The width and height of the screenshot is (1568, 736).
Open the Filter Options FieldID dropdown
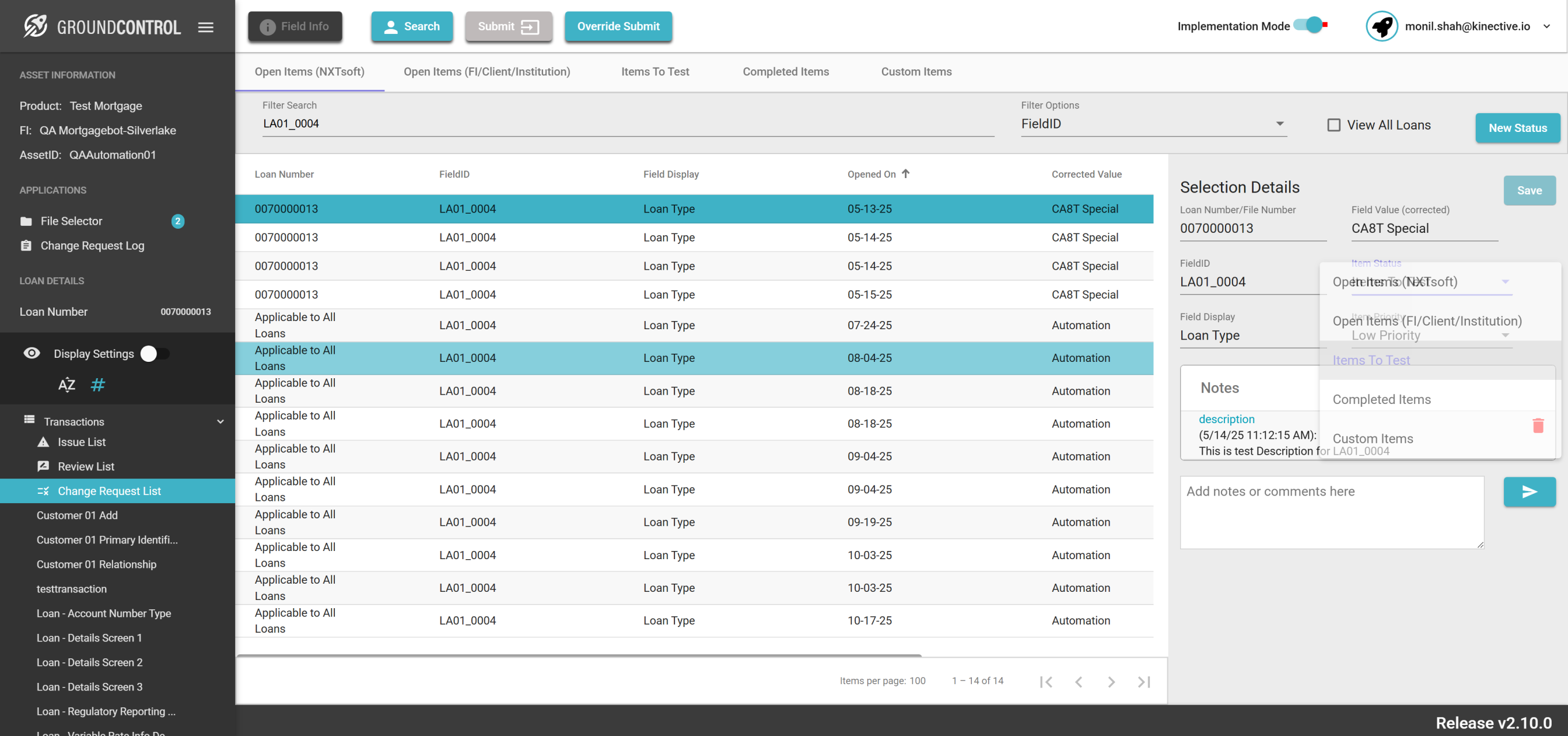click(x=1153, y=124)
